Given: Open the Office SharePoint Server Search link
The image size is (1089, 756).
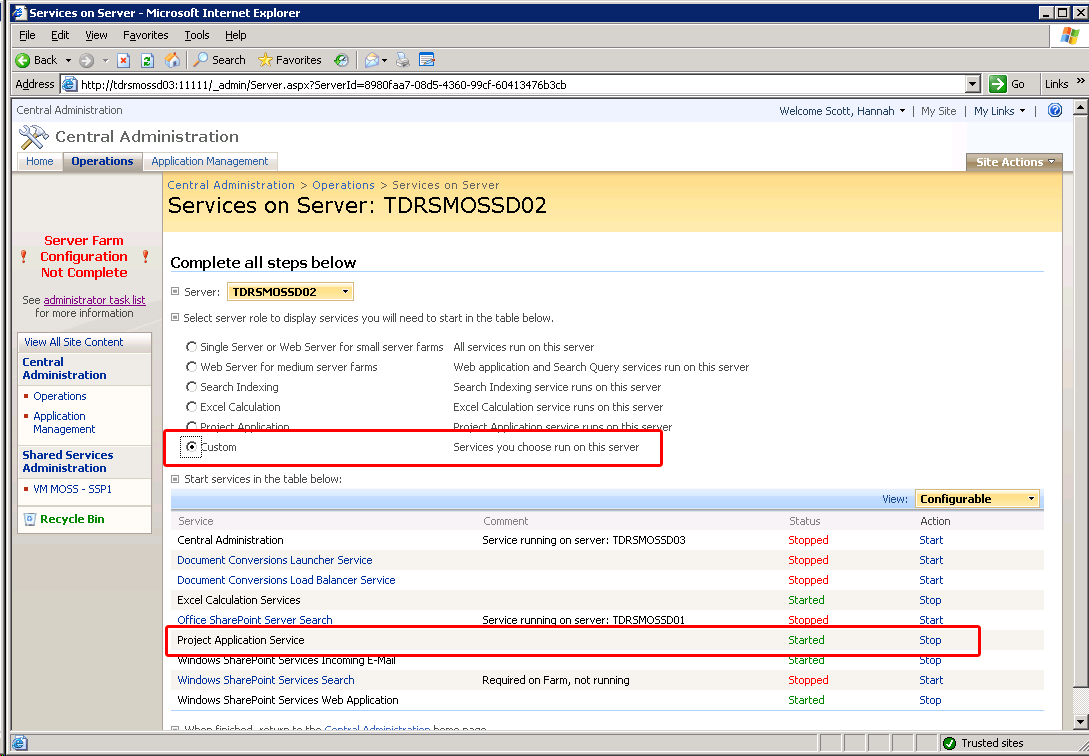Looking at the screenshot, I should click(x=255, y=620).
